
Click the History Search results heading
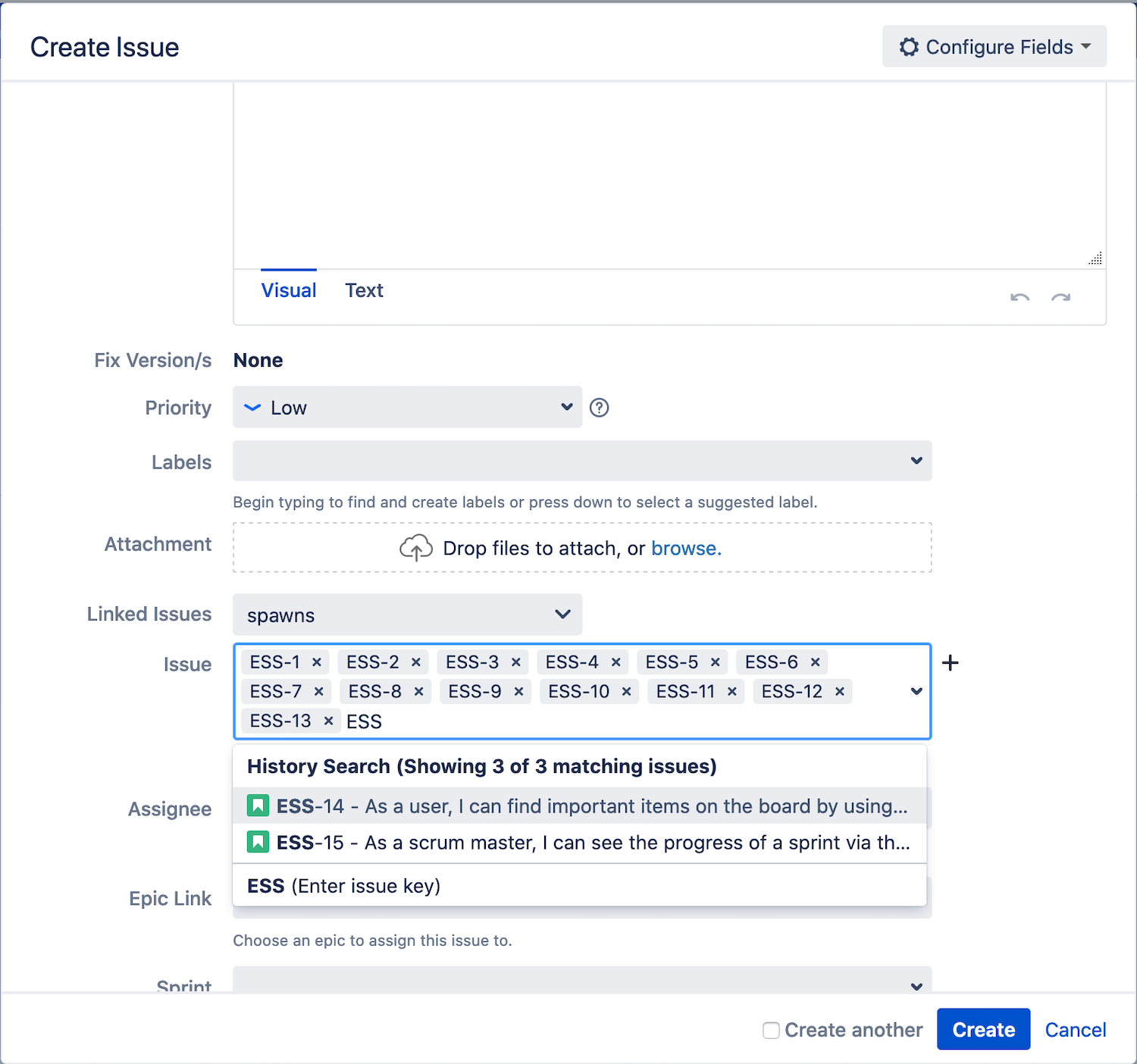481,766
